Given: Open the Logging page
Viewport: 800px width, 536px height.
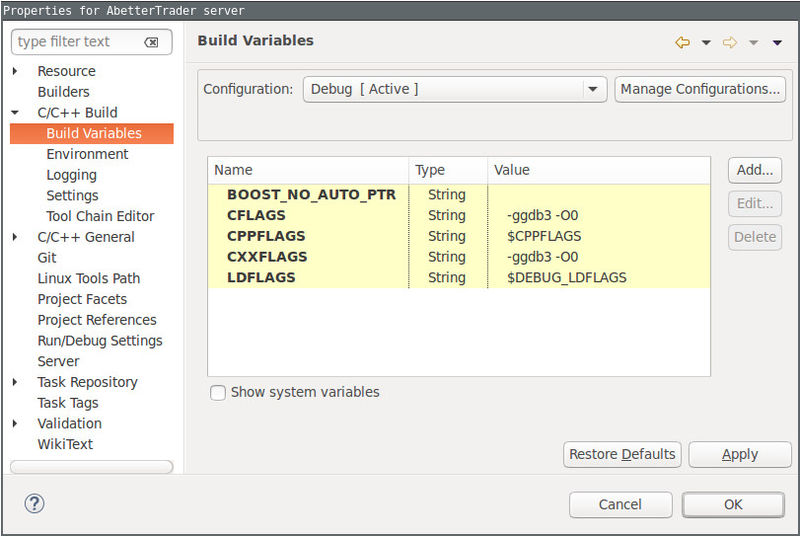Looking at the screenshot, I should tap(71, 175).
